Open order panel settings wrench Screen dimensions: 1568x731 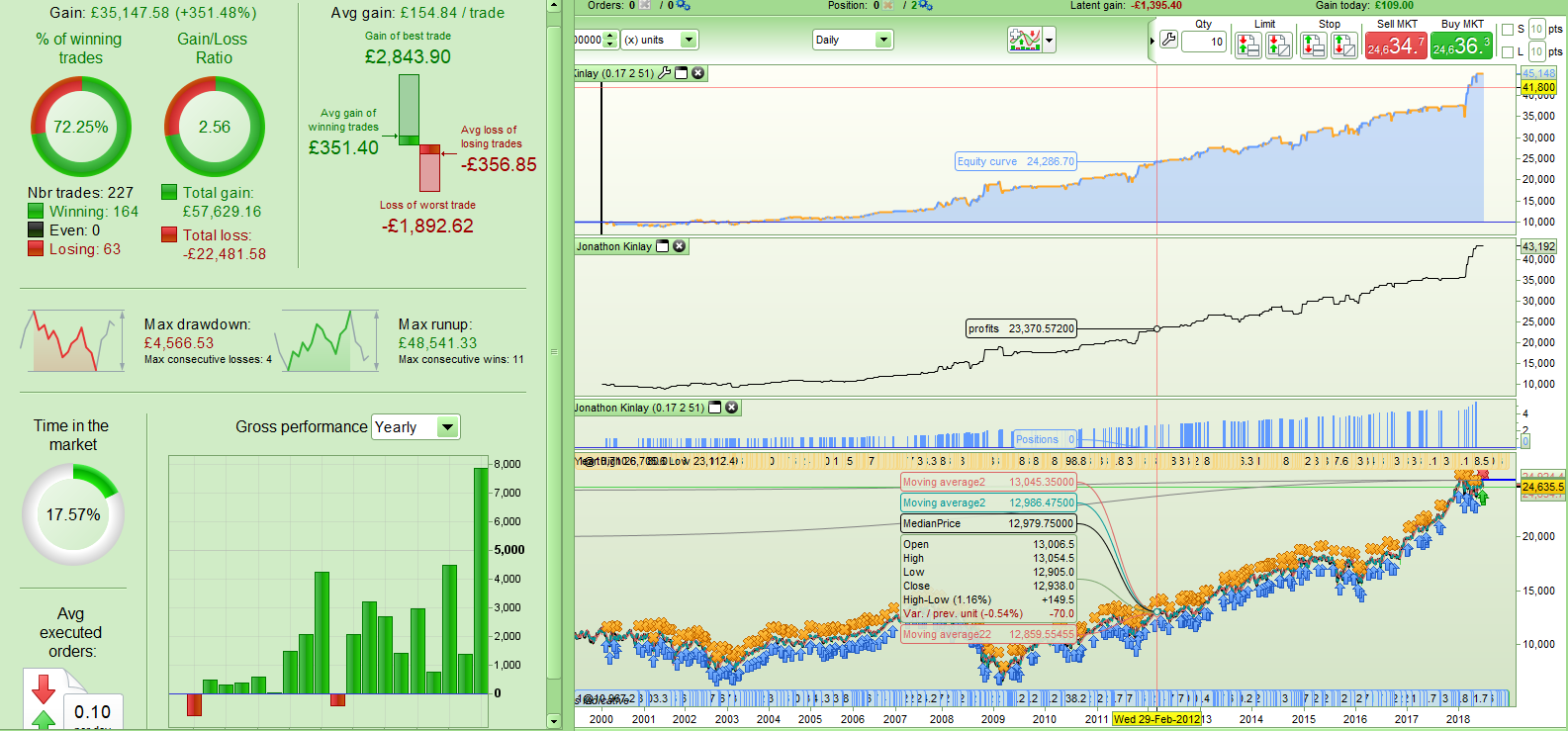pyautogui.click(x=1168, y=41)
